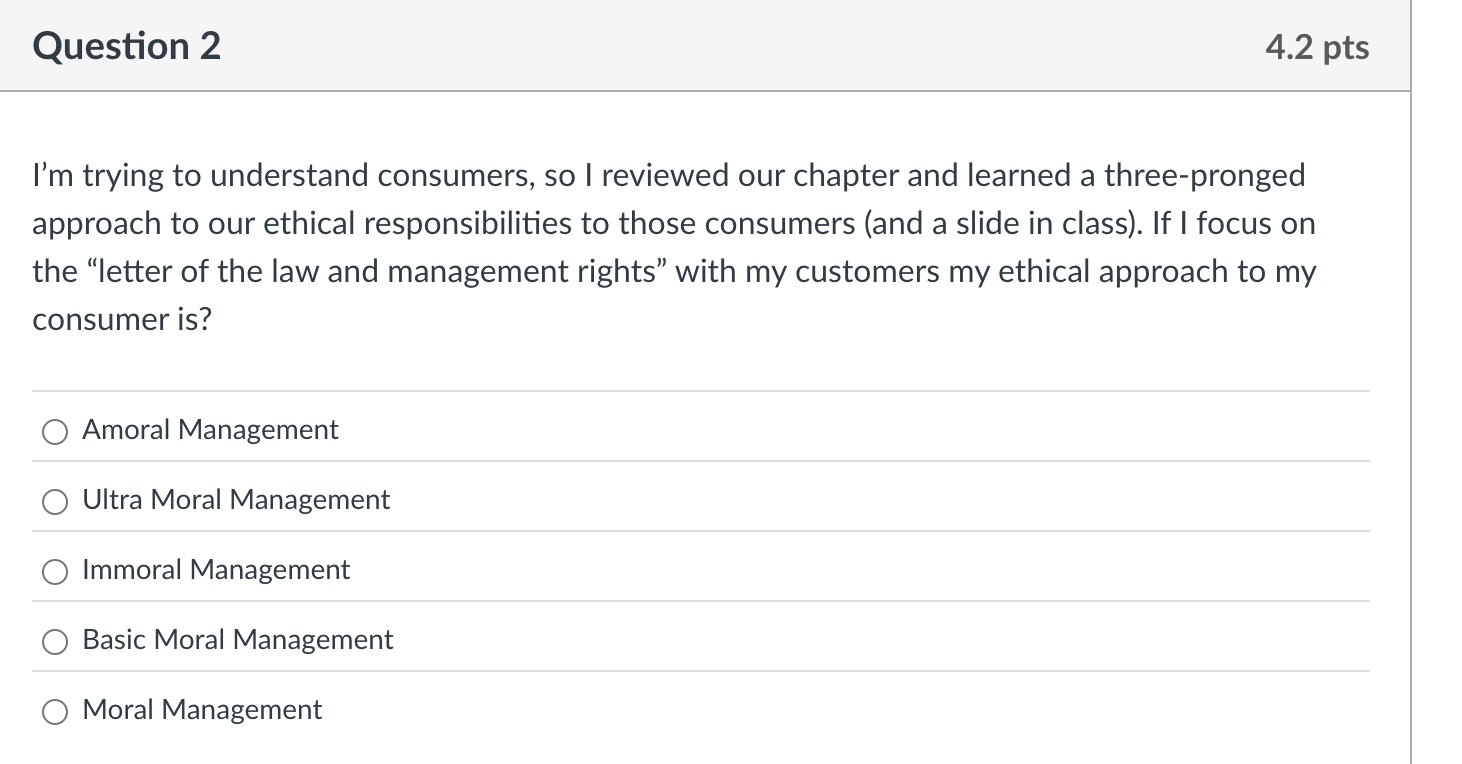Click the last answer option row
The width and height of the screenshot is (1462, 764).
coord(700,710)
